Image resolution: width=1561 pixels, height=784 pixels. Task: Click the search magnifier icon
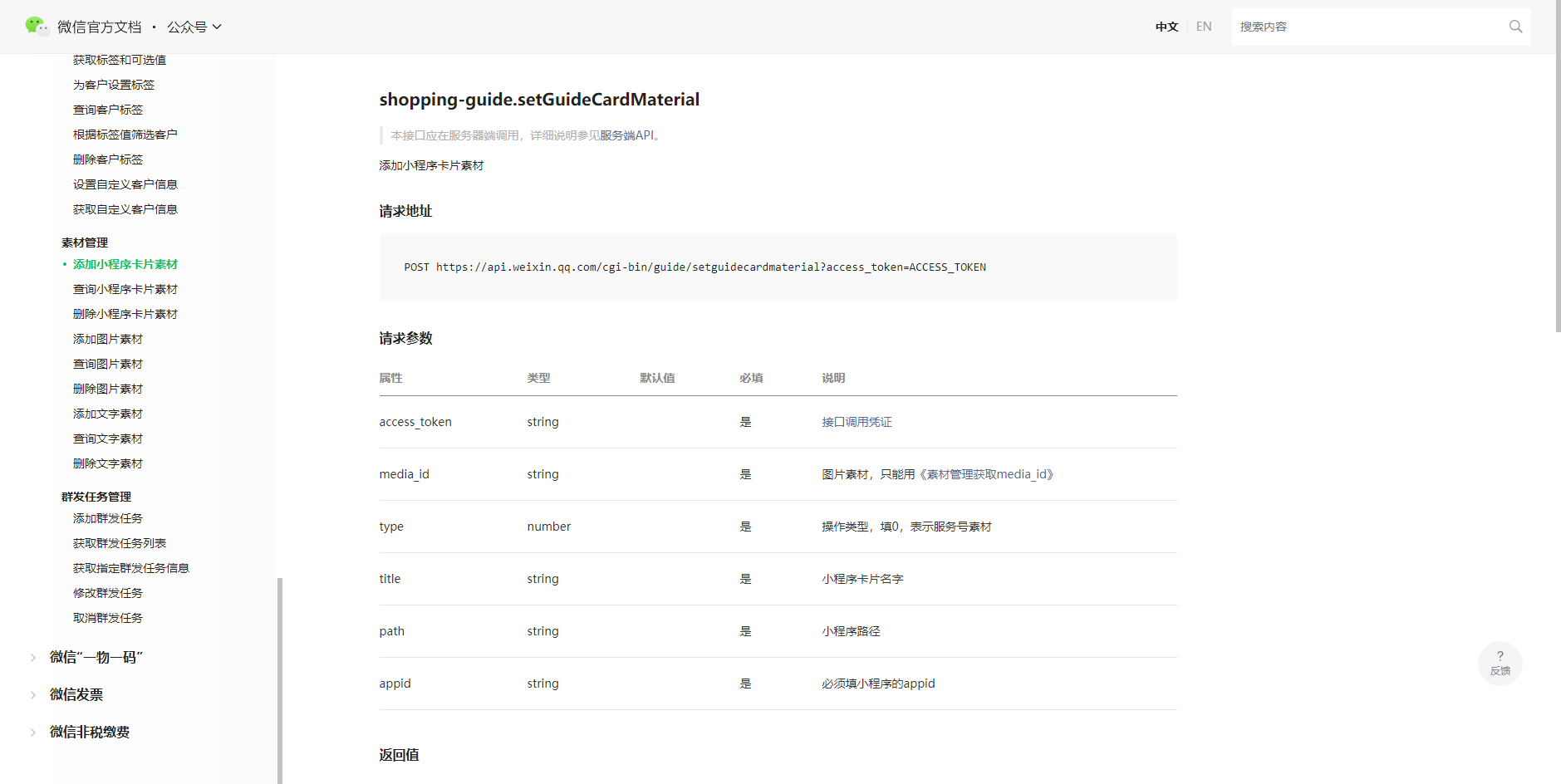[x=1515, y=27]
